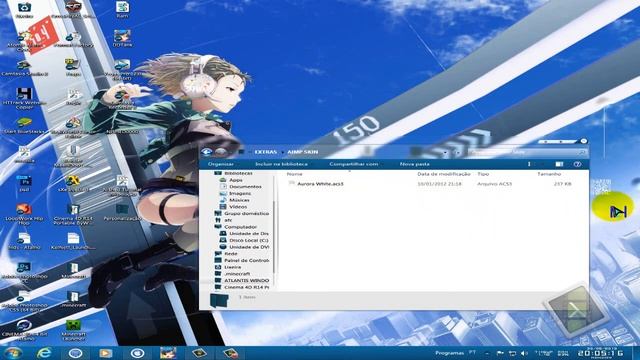Open media player icon in taskbar
The width and height of the screenshot is (640, 360).
pyautogui.click(x=105, y=353)
